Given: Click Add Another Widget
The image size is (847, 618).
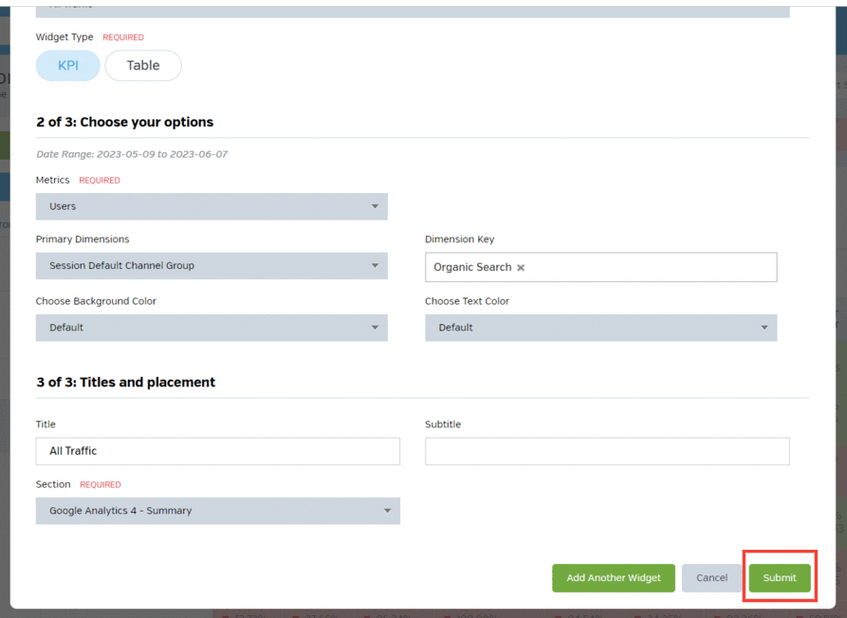Looking at the screenshot, I should pos(613,578).
